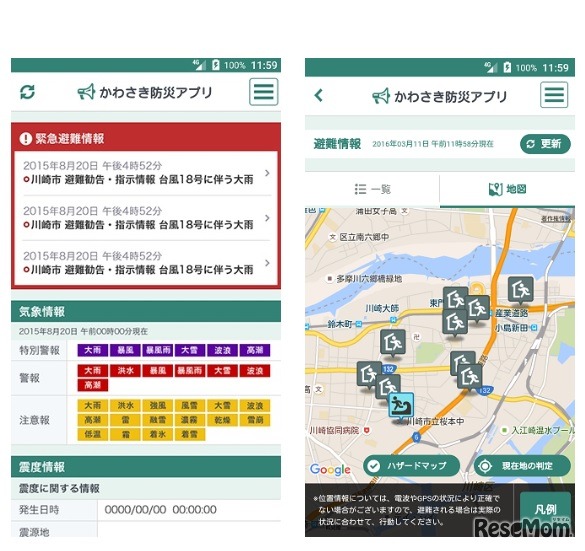Tap the 特別警報 row label
The width and height of the screenshot is (585, 551).
coord(39,350)
